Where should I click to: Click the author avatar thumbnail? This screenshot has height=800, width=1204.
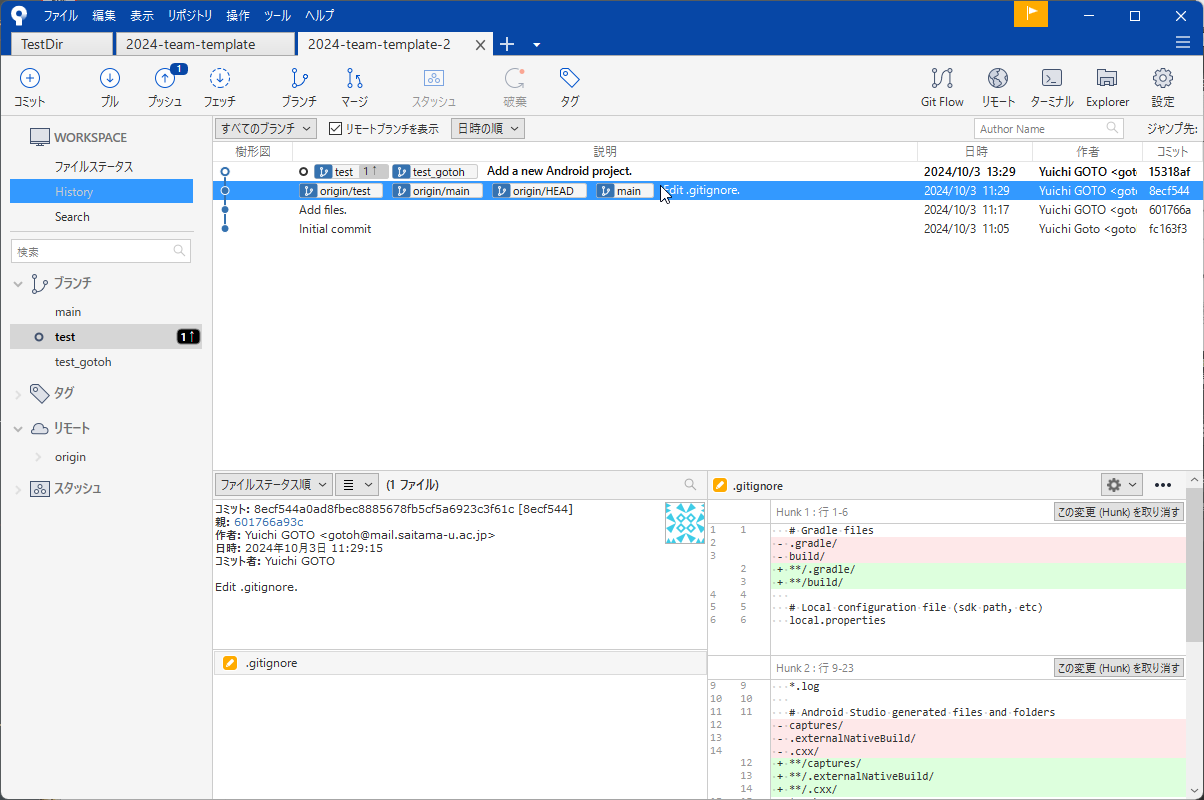point(685,523)
